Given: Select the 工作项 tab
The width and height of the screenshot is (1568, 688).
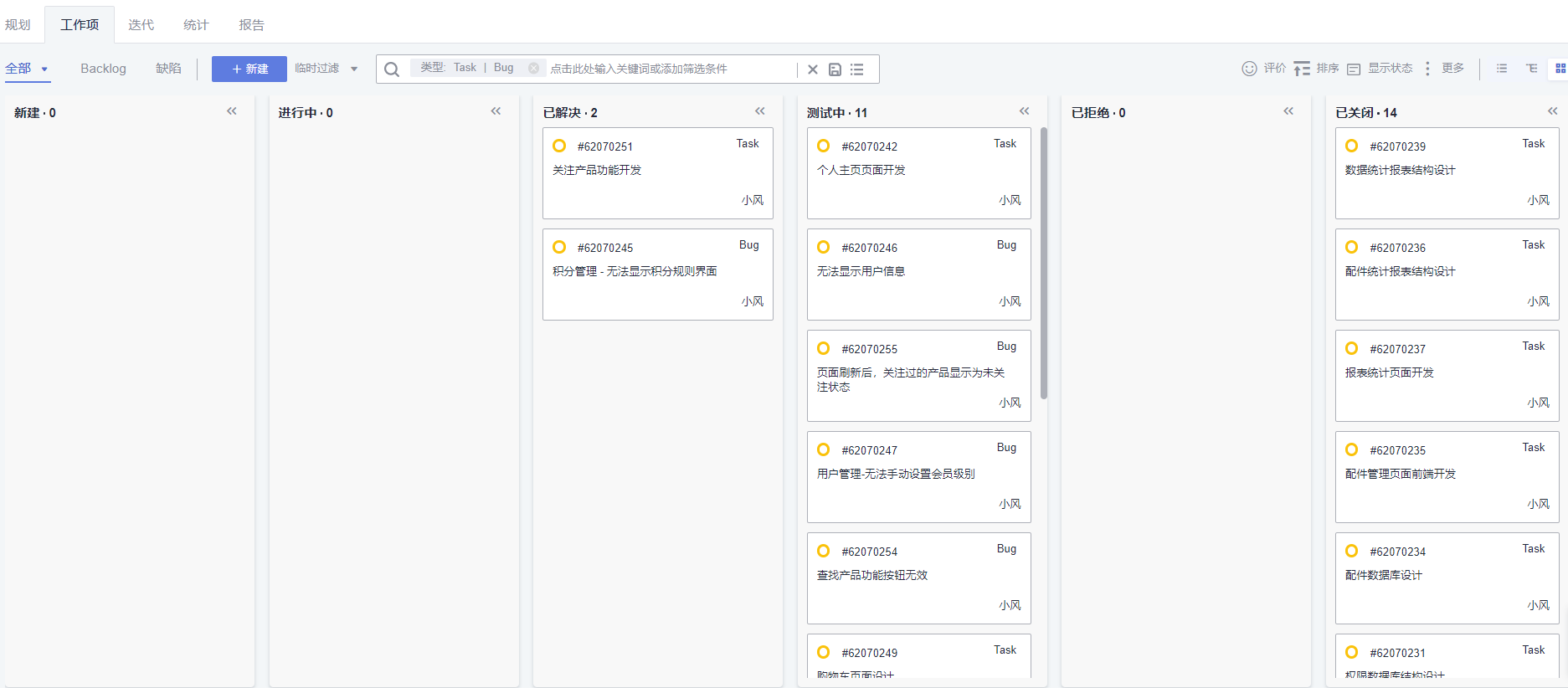Looking at the screenshot, I should tap(80, 25).
